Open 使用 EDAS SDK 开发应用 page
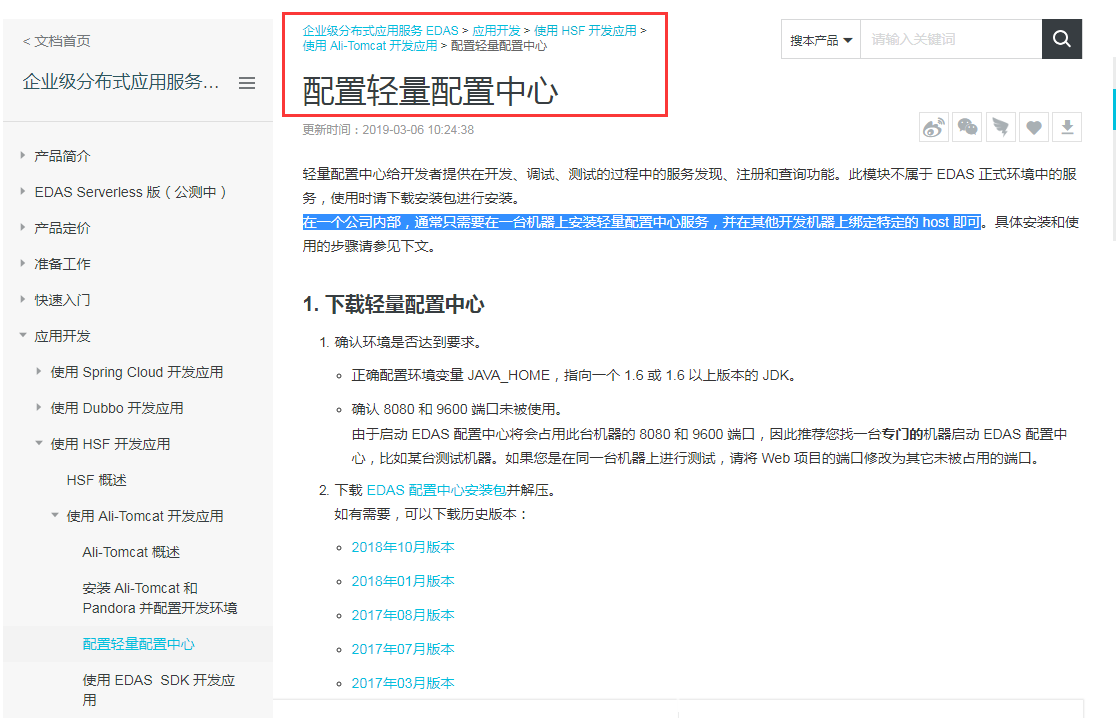 click(158, 690)
